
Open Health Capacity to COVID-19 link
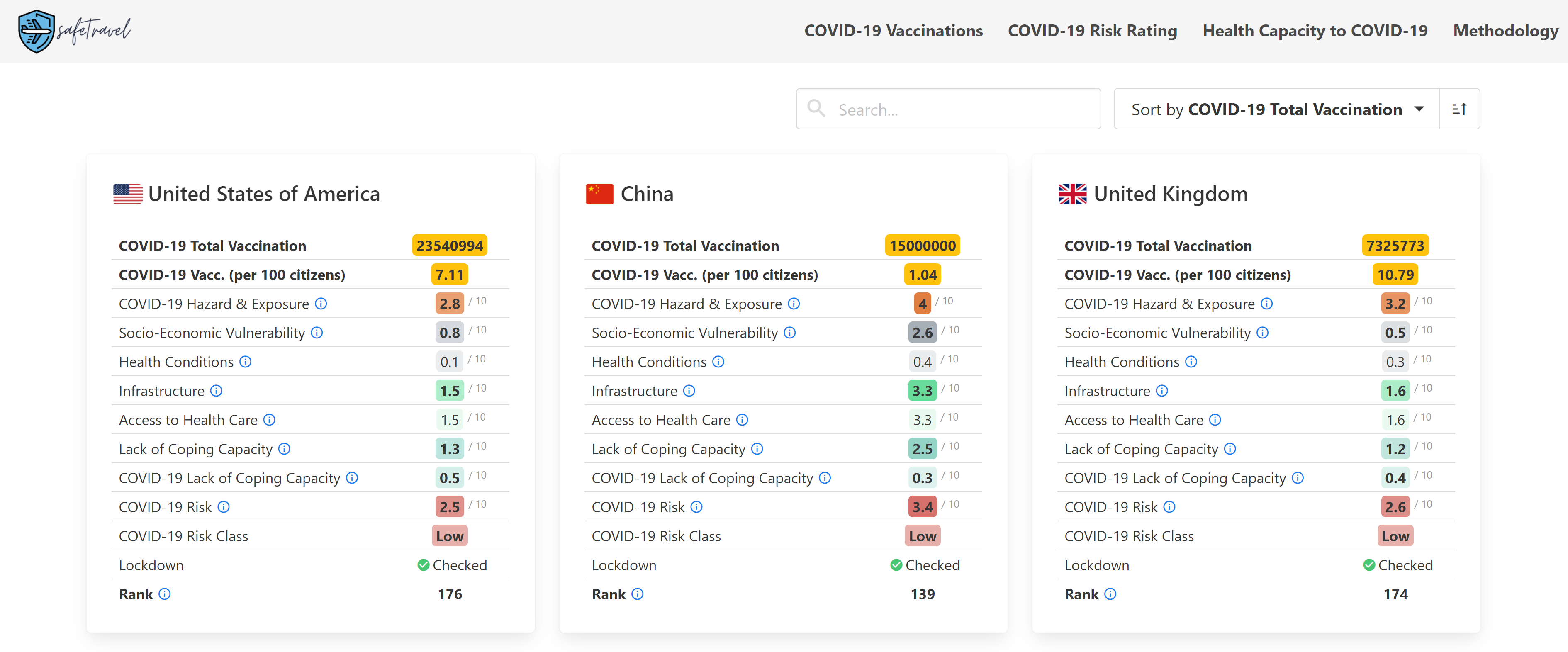pos(1315,31)
